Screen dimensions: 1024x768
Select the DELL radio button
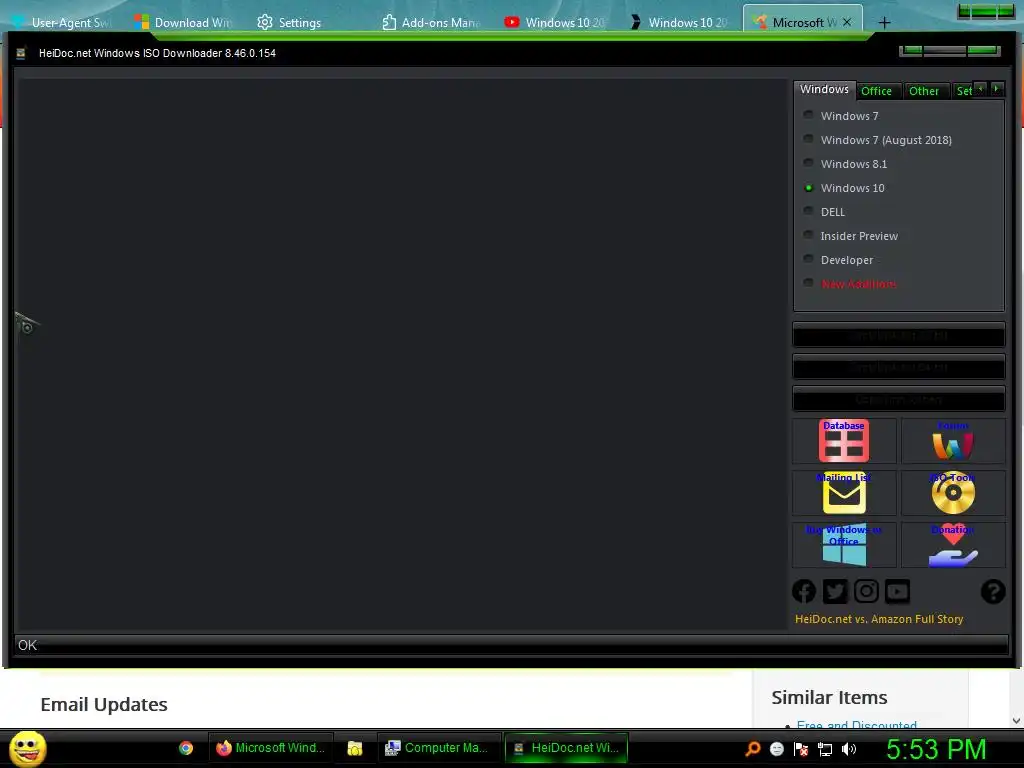pos(808,211)
